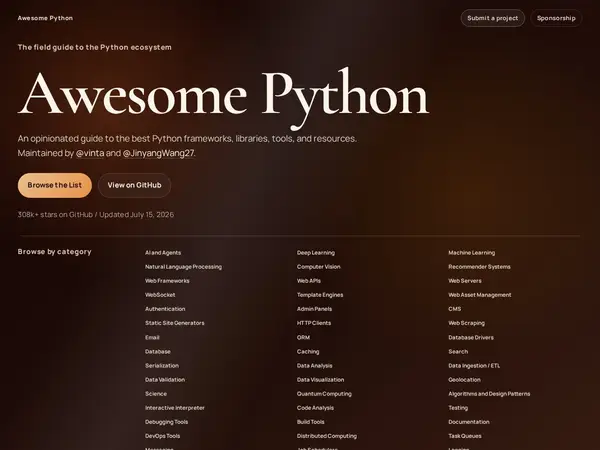Go to the Web Frameworks category
600x450 pixels.
pos(167,281)
